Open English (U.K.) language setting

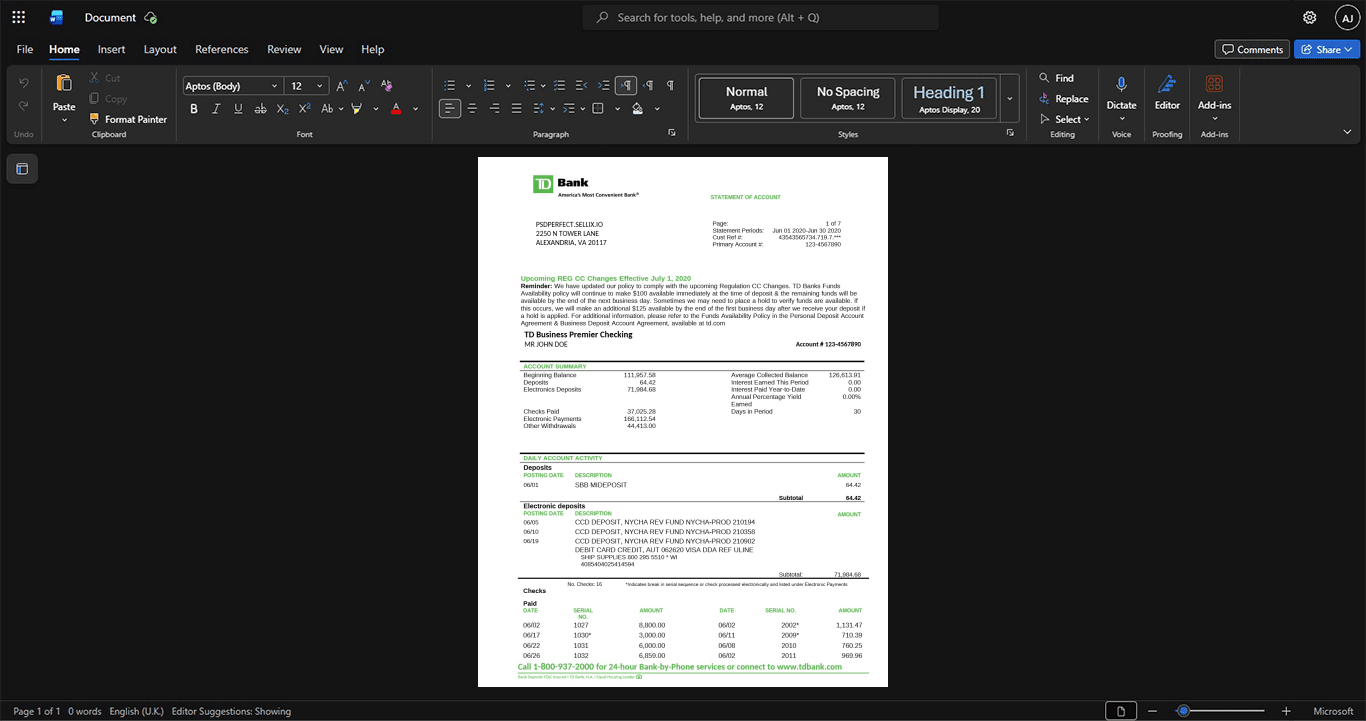[137, 711]
